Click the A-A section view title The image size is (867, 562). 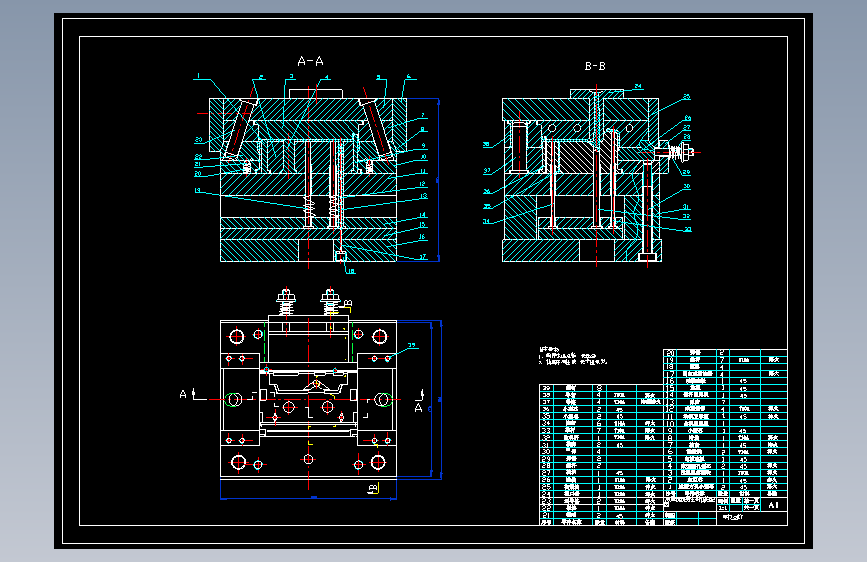click(x=310, y=61)
